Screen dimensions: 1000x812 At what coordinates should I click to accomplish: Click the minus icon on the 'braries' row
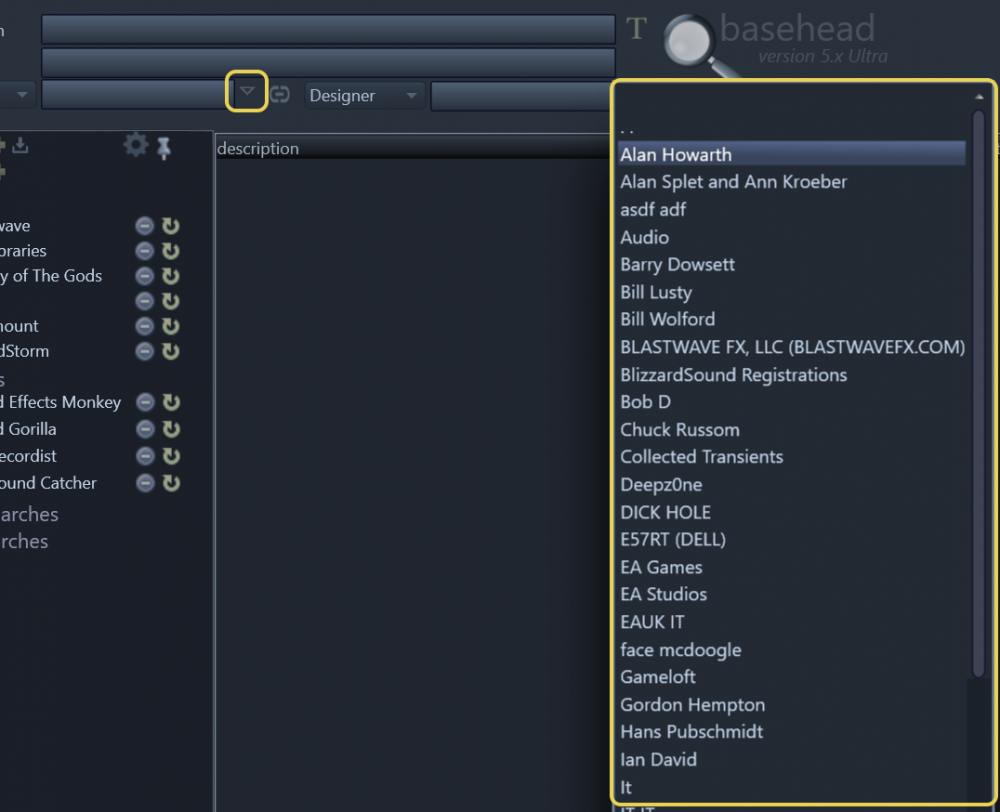tap(145, 251)
